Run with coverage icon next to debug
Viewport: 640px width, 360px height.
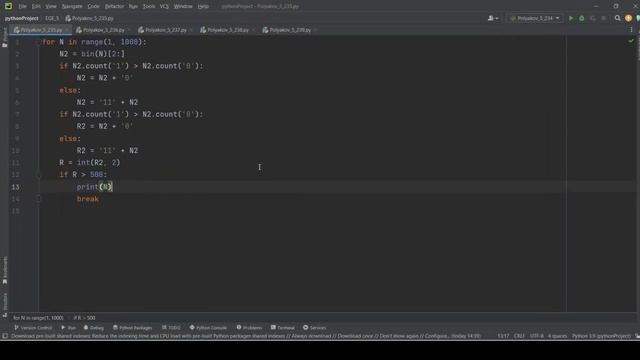593,18
